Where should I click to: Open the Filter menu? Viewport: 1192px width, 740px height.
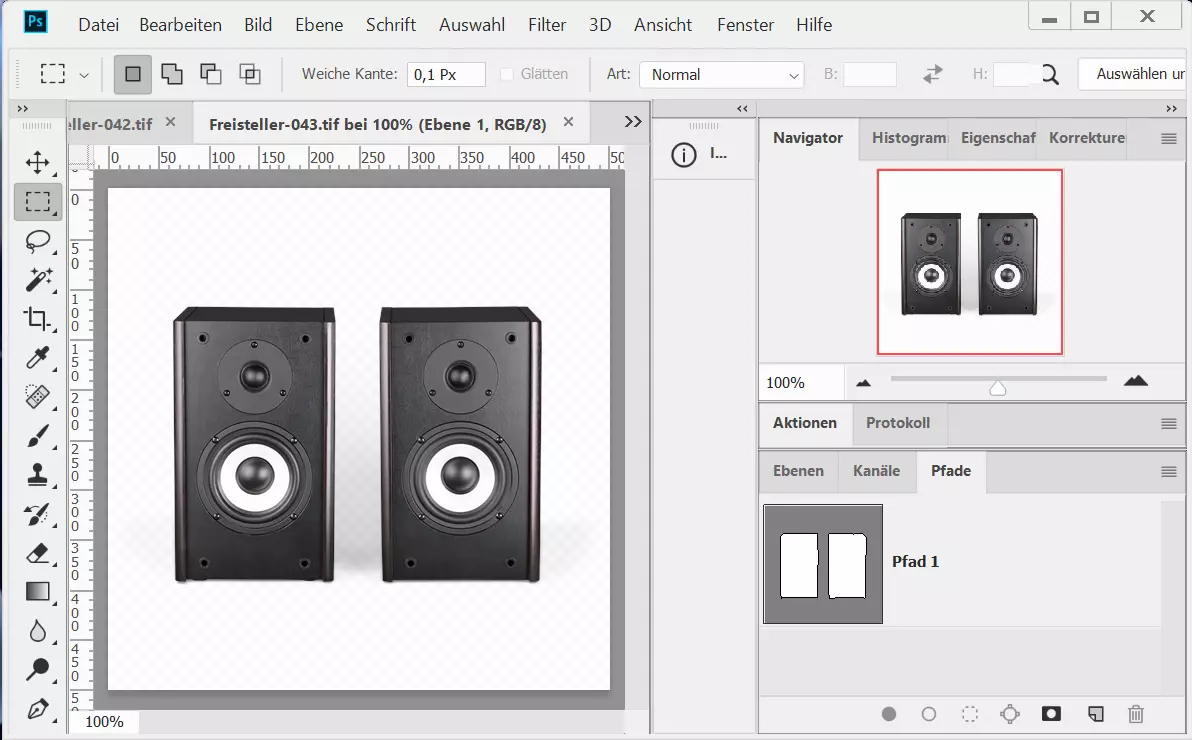pos(547,25)
